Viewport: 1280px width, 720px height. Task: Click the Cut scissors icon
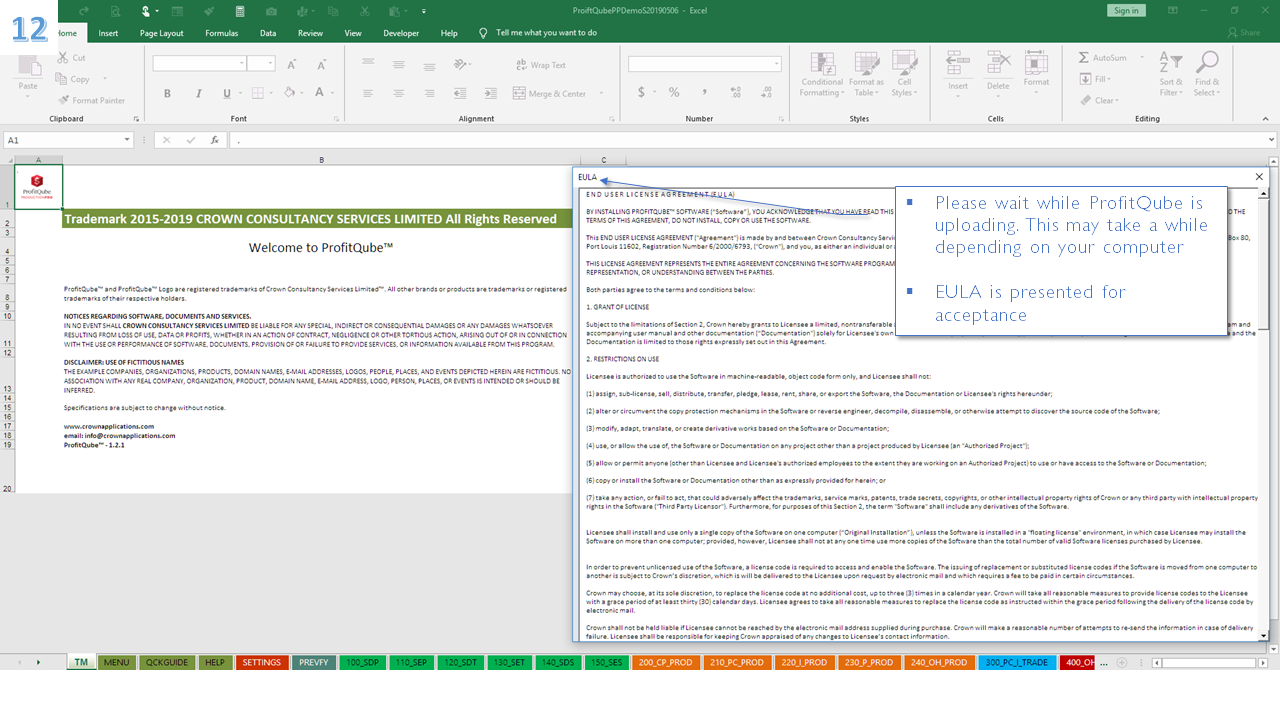click(x=63, y=58)
